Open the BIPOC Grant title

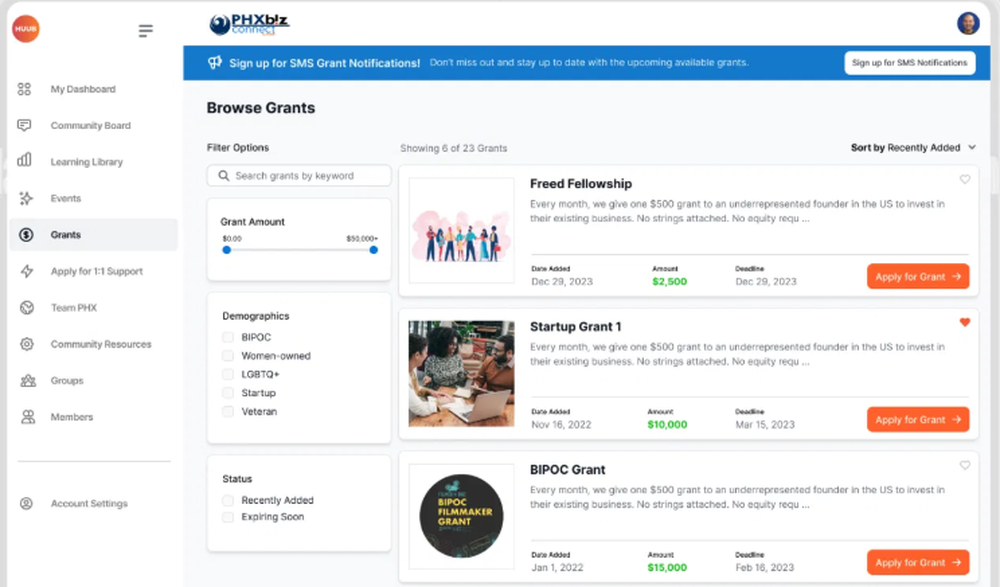[568, 470]
